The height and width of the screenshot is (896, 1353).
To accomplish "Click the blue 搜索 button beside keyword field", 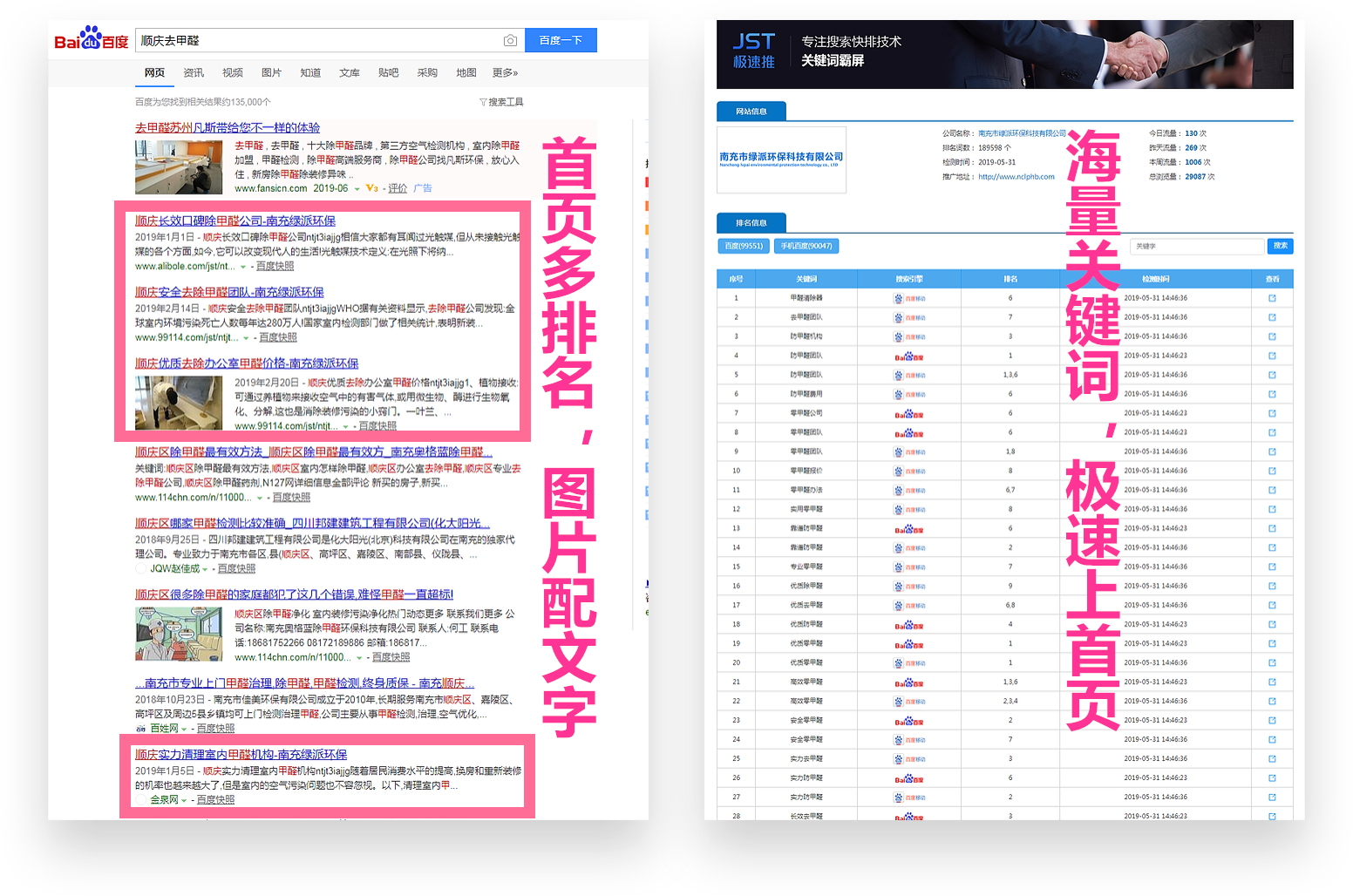I will tap(1281, 246).
